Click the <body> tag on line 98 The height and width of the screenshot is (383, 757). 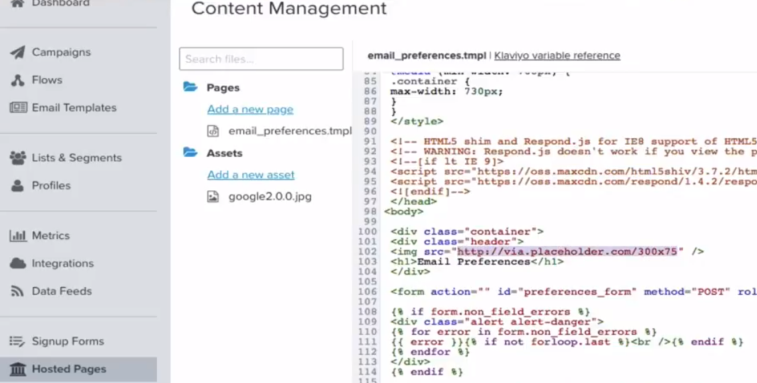[x=404, y=212]
